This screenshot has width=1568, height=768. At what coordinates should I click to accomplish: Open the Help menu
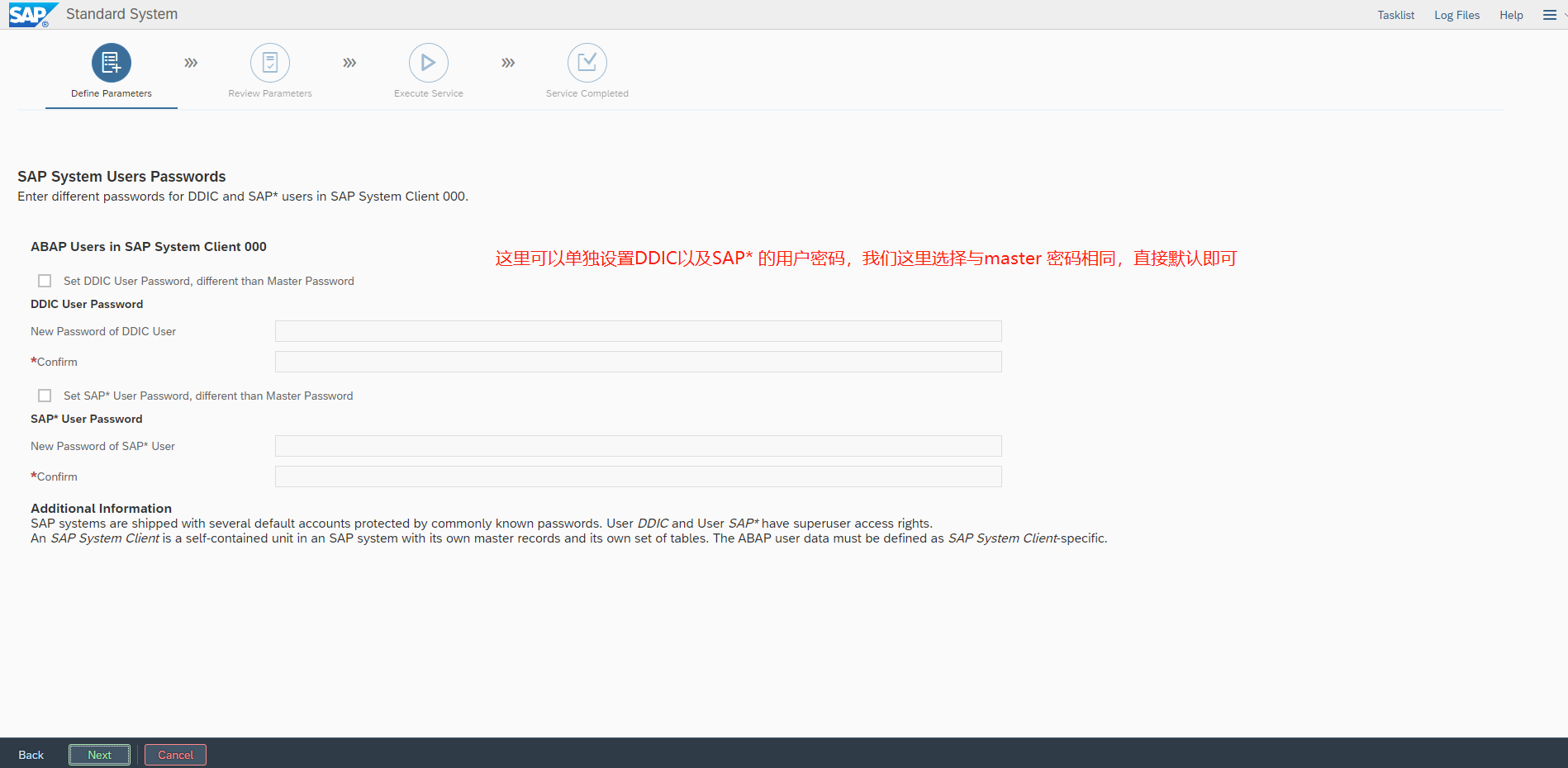pos(1511,15)
